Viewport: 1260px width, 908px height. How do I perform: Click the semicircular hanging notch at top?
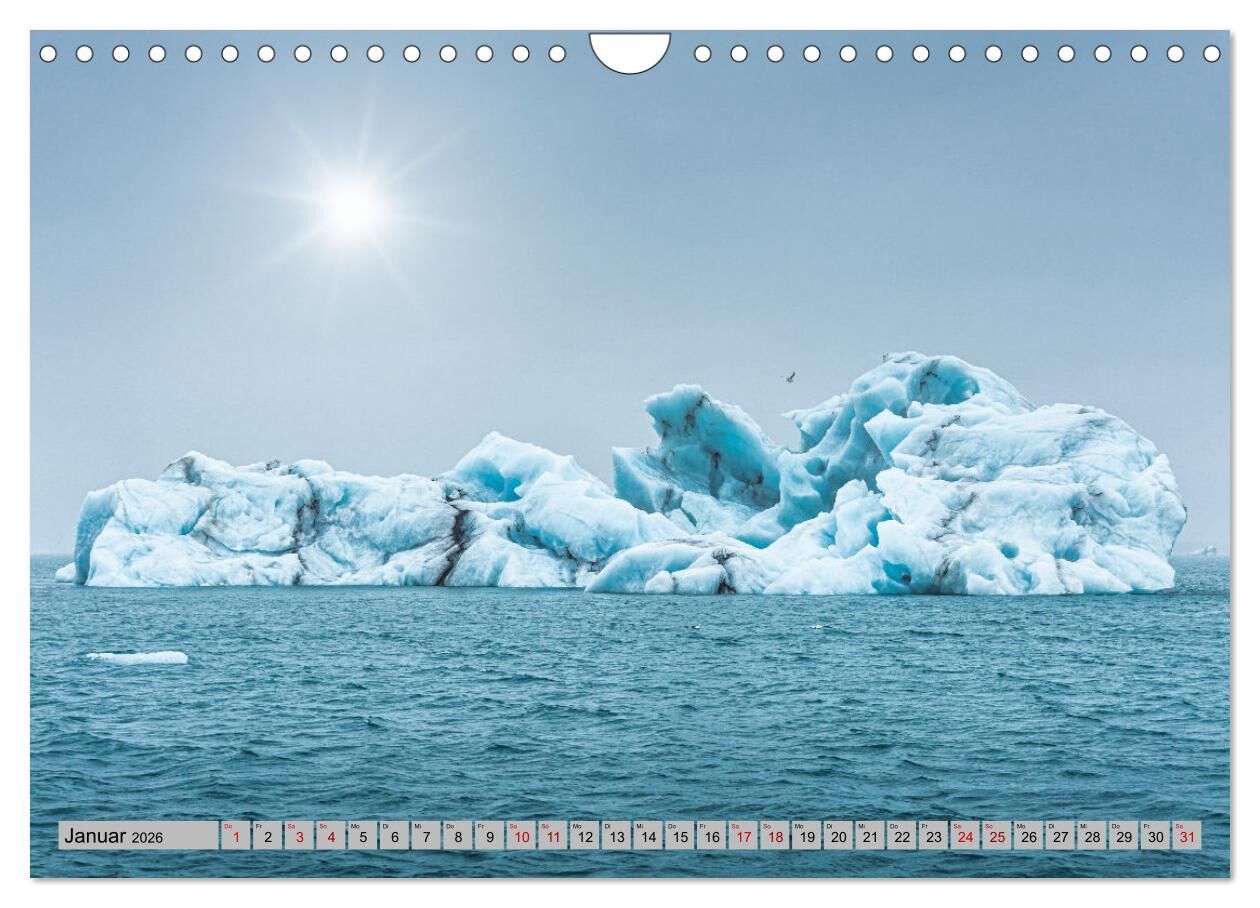point(630,50)
